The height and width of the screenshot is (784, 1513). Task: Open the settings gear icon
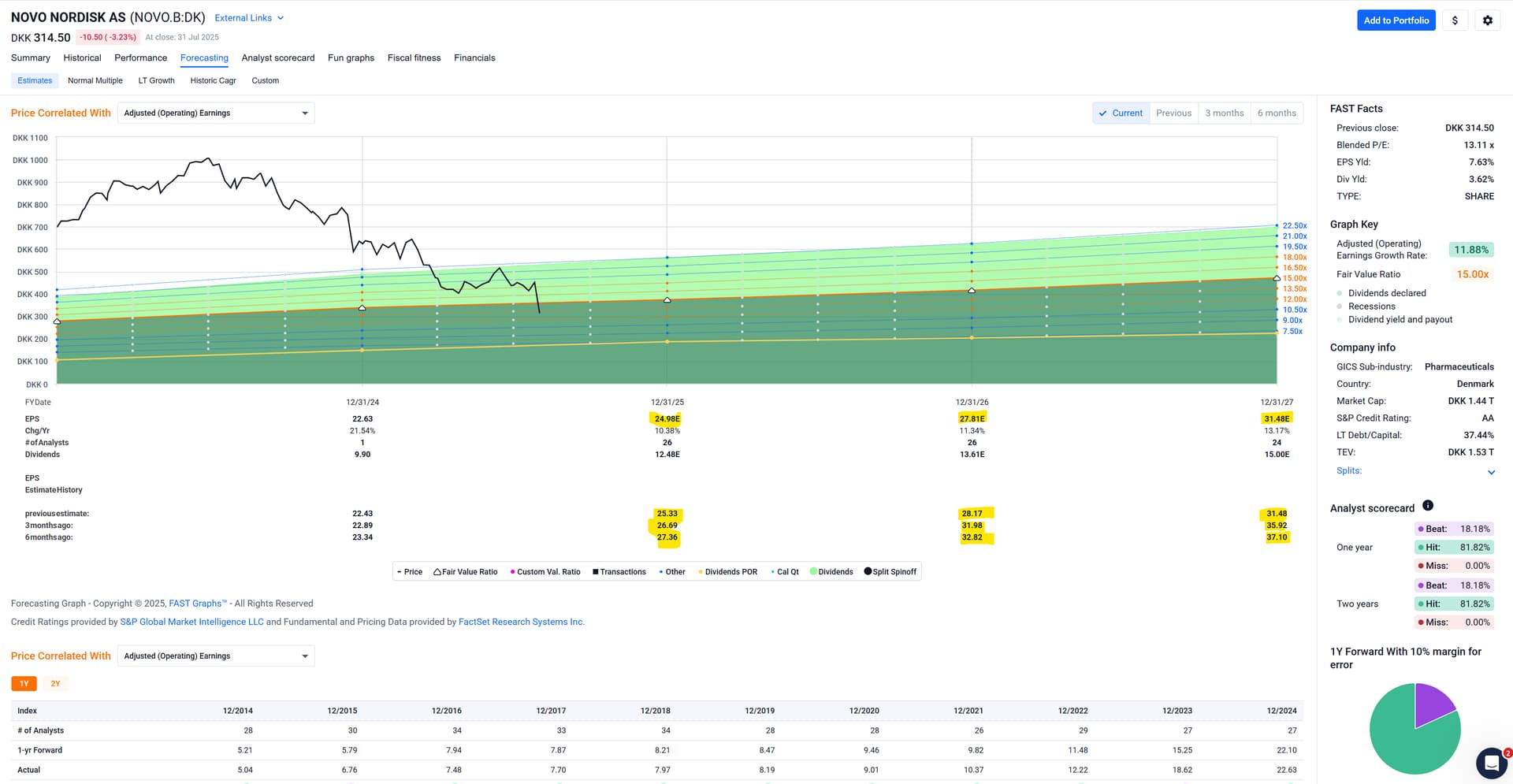[x=1488, y=20]
